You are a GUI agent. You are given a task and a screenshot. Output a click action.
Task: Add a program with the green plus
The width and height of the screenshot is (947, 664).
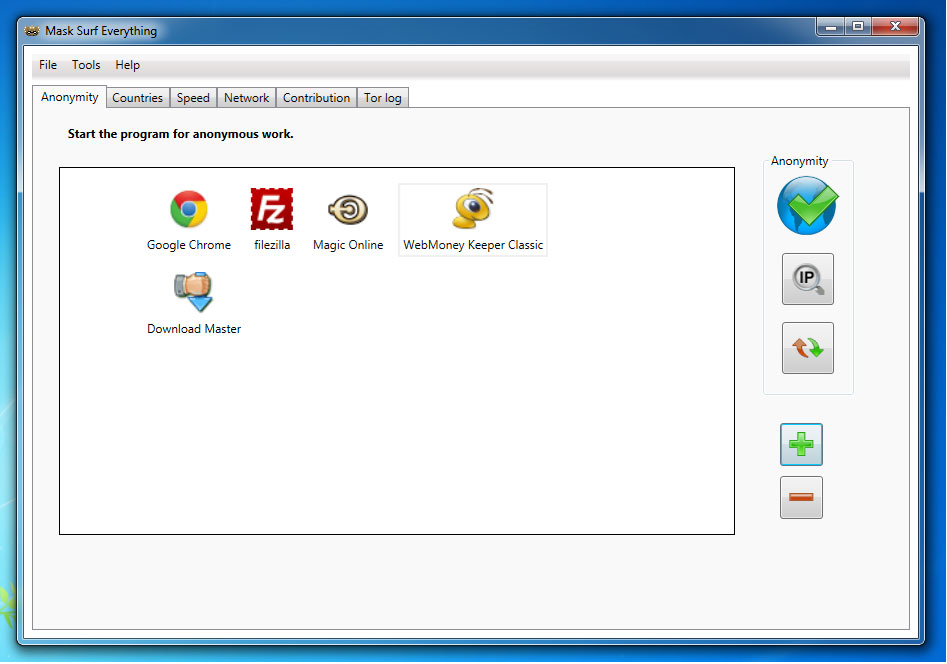tap(801, 445)
